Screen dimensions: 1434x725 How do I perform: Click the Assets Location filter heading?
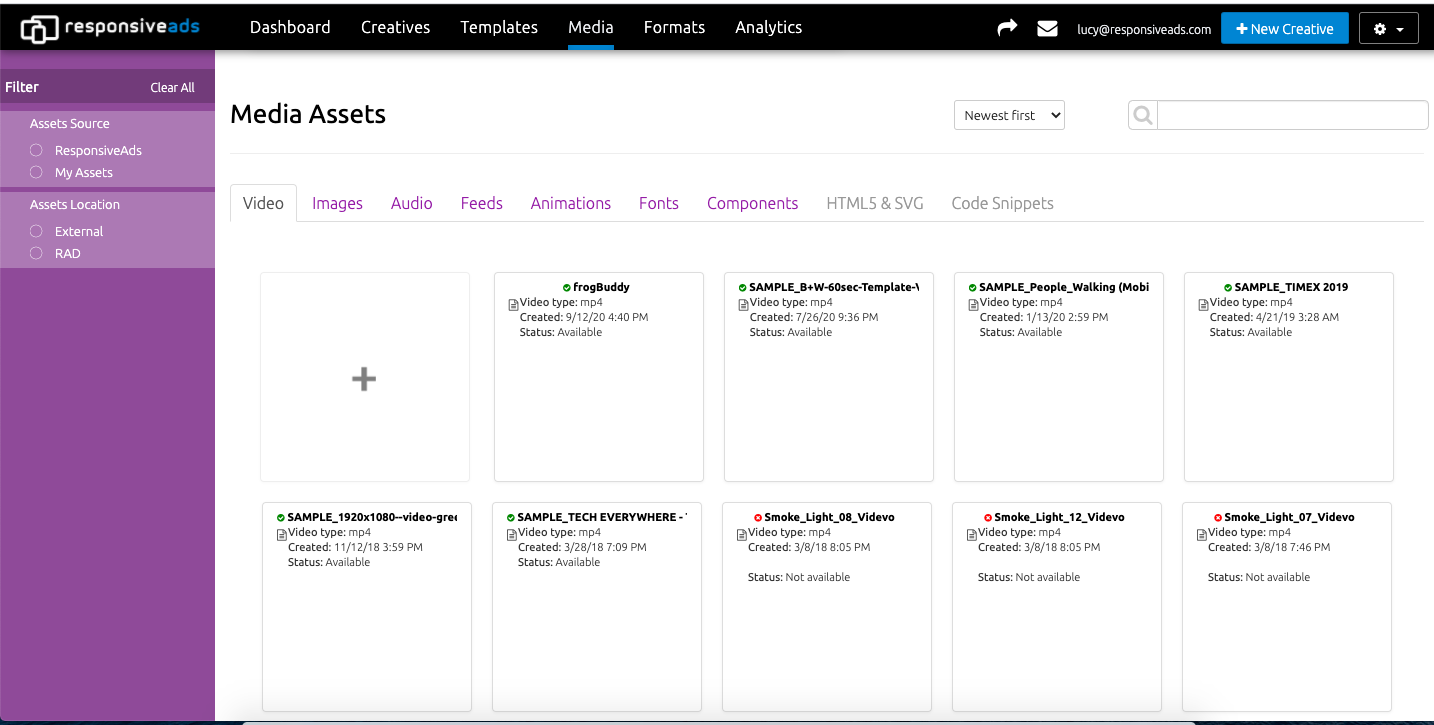click(75, 205)
